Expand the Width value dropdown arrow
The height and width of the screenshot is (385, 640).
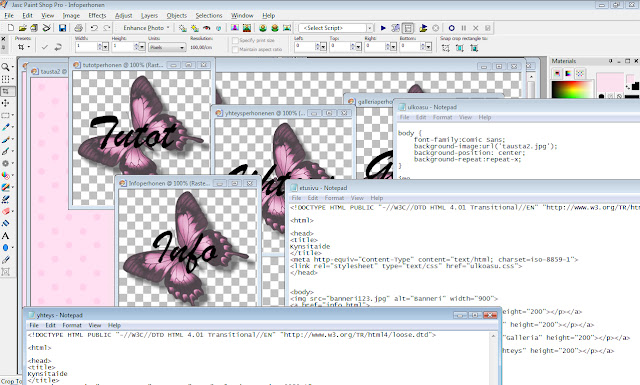tap(105, 47)
